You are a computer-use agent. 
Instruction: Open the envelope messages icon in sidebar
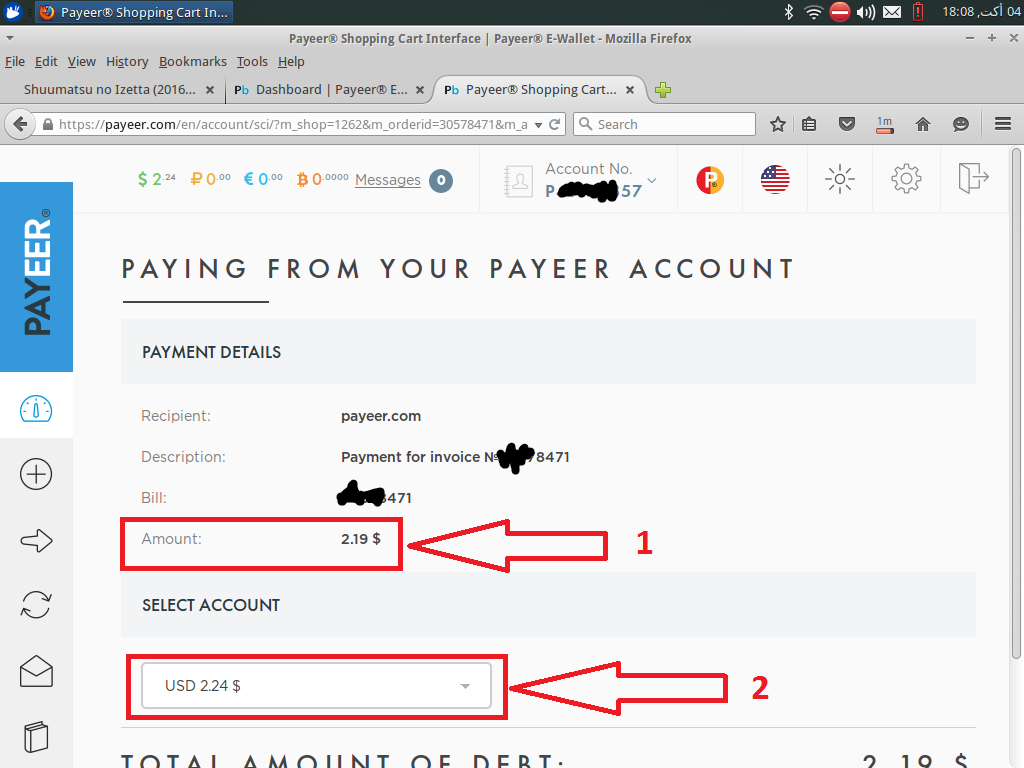(x=36, y=671)
